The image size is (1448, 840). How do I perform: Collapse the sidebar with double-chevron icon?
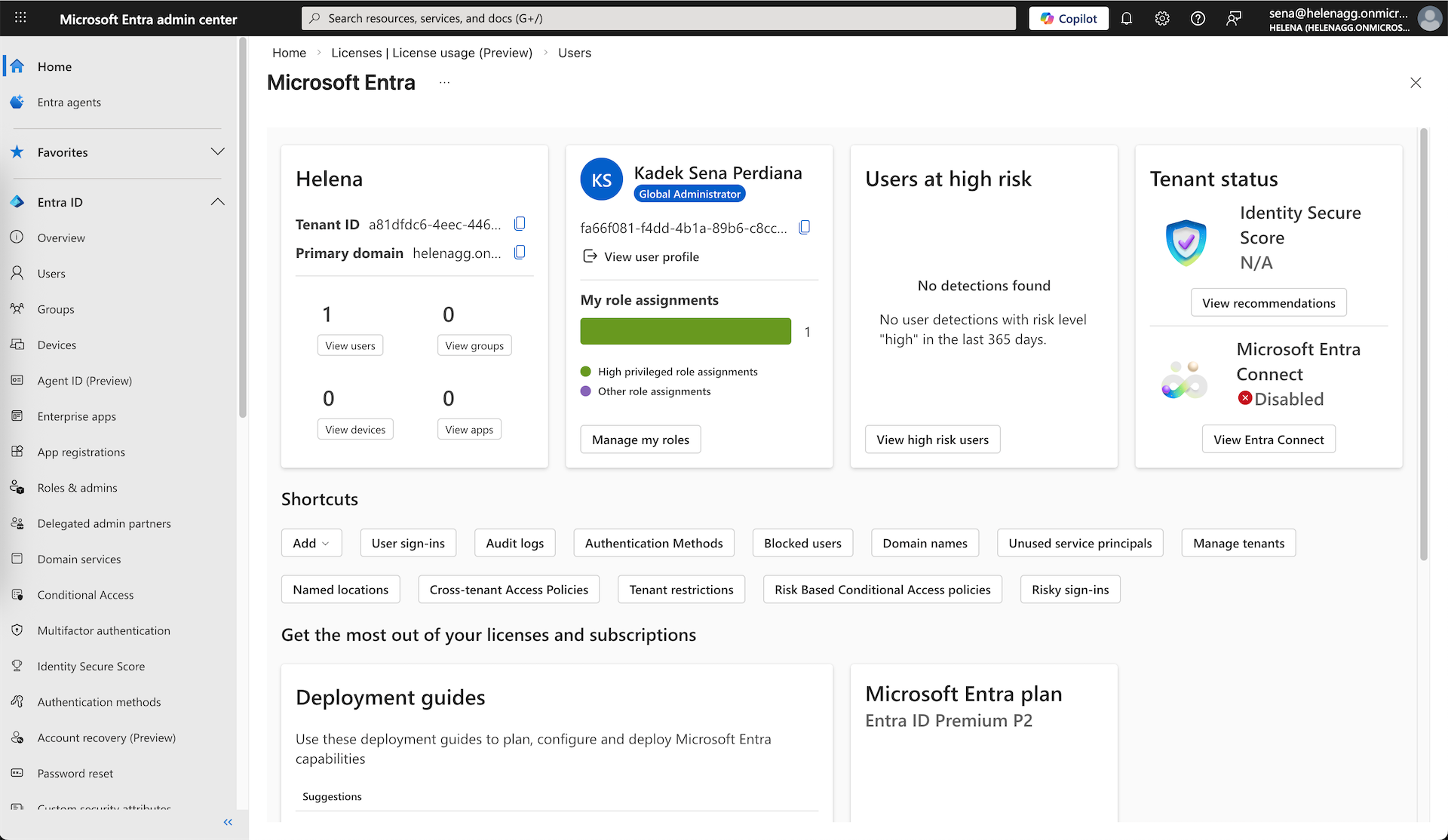[228, 822]
